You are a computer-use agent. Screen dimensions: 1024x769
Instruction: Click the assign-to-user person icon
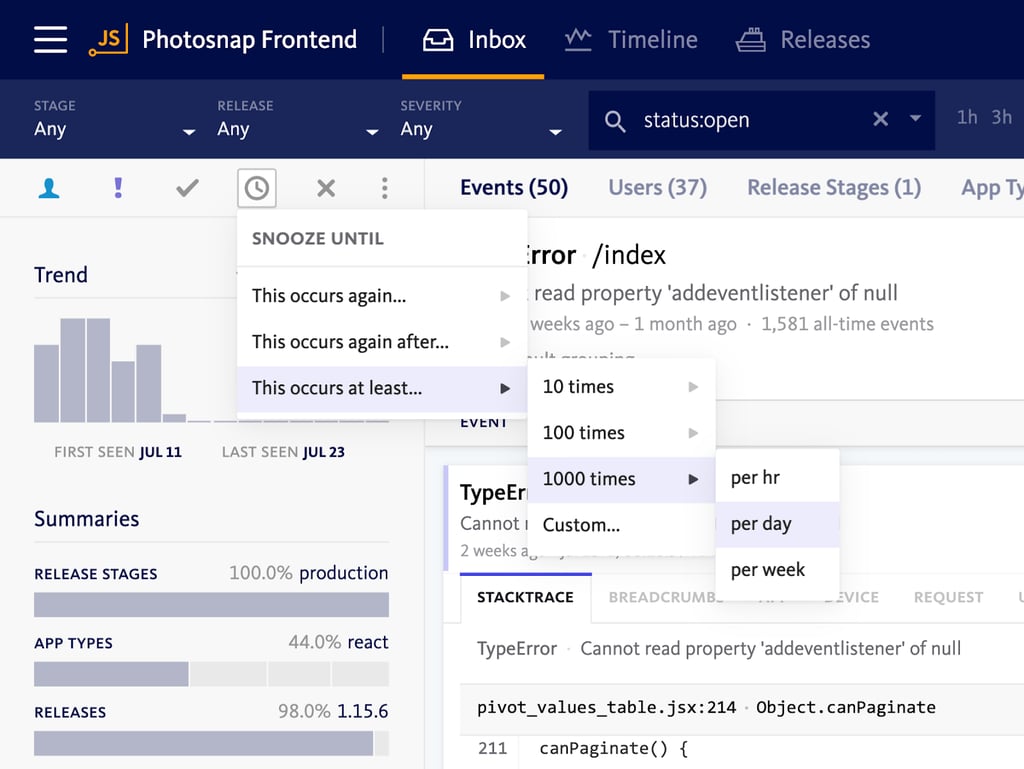click(48, 188)
